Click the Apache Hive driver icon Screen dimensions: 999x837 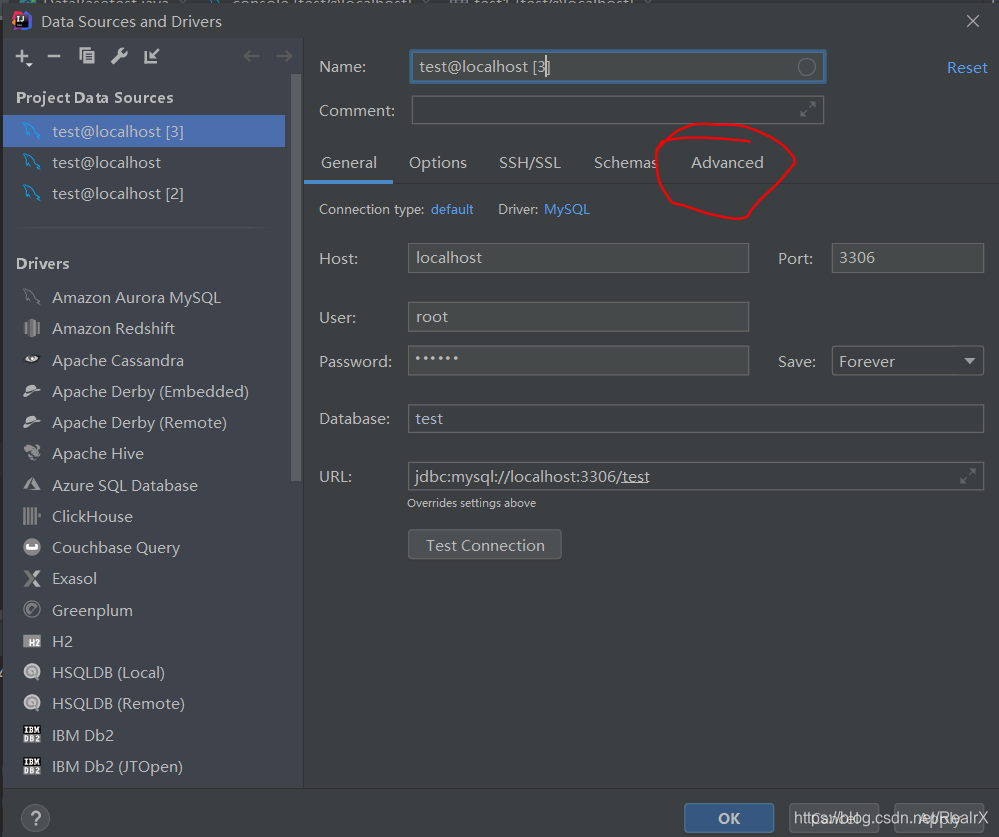click(32, 453)
